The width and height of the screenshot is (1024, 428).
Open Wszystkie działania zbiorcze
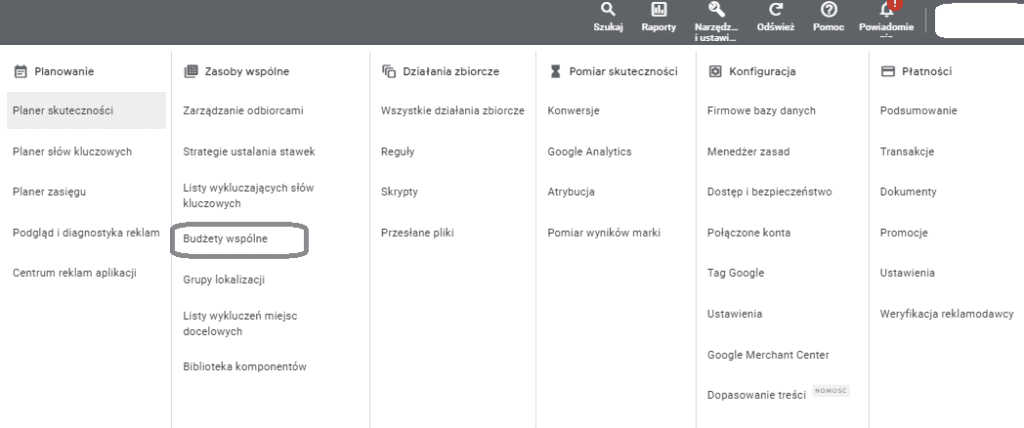[x=453, y=110]
